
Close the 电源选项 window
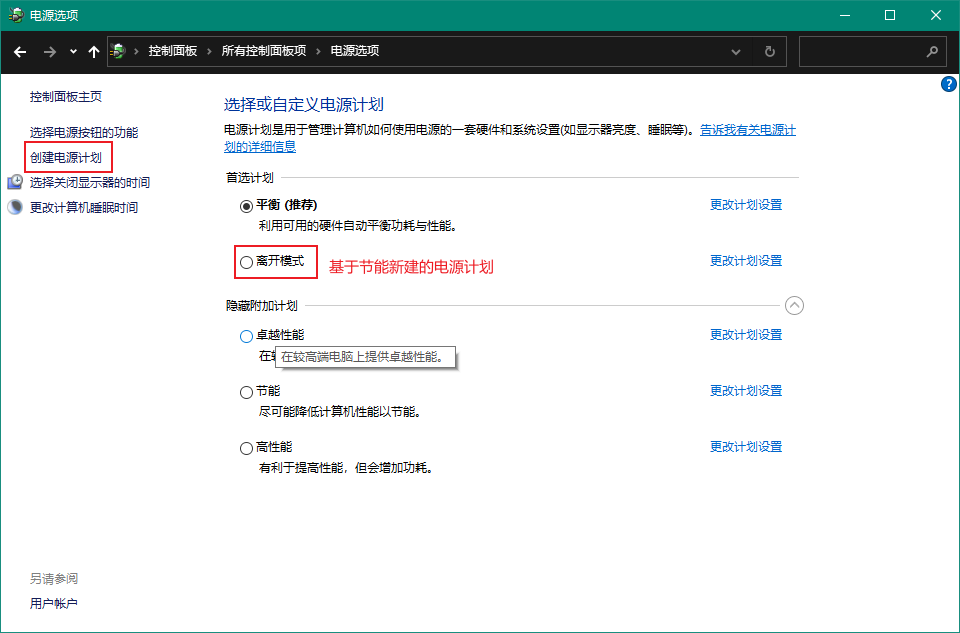pos(936,15)
